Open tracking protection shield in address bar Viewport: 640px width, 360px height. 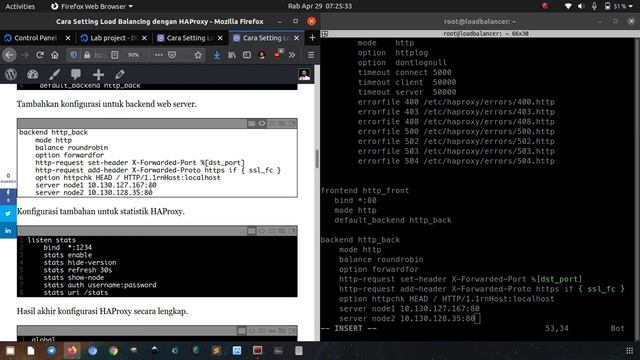tap(73, 55)
